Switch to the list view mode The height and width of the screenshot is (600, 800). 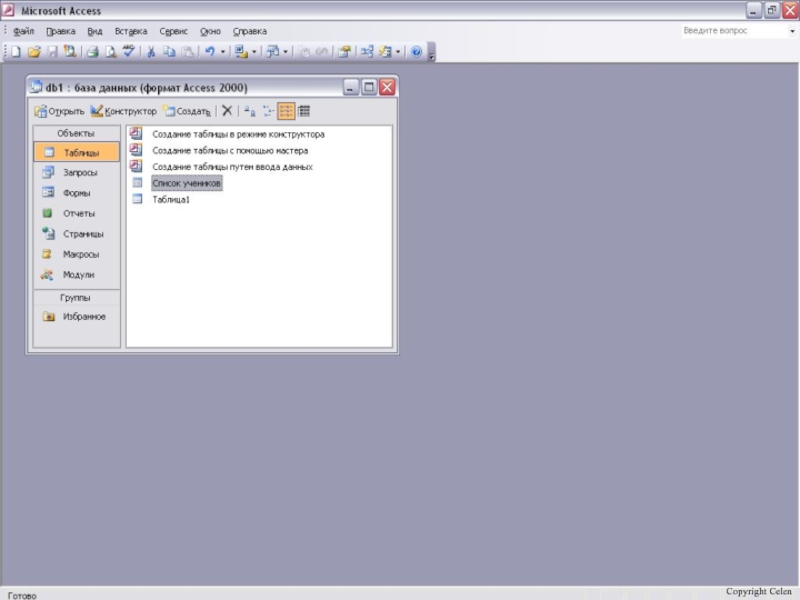[286, 111]
